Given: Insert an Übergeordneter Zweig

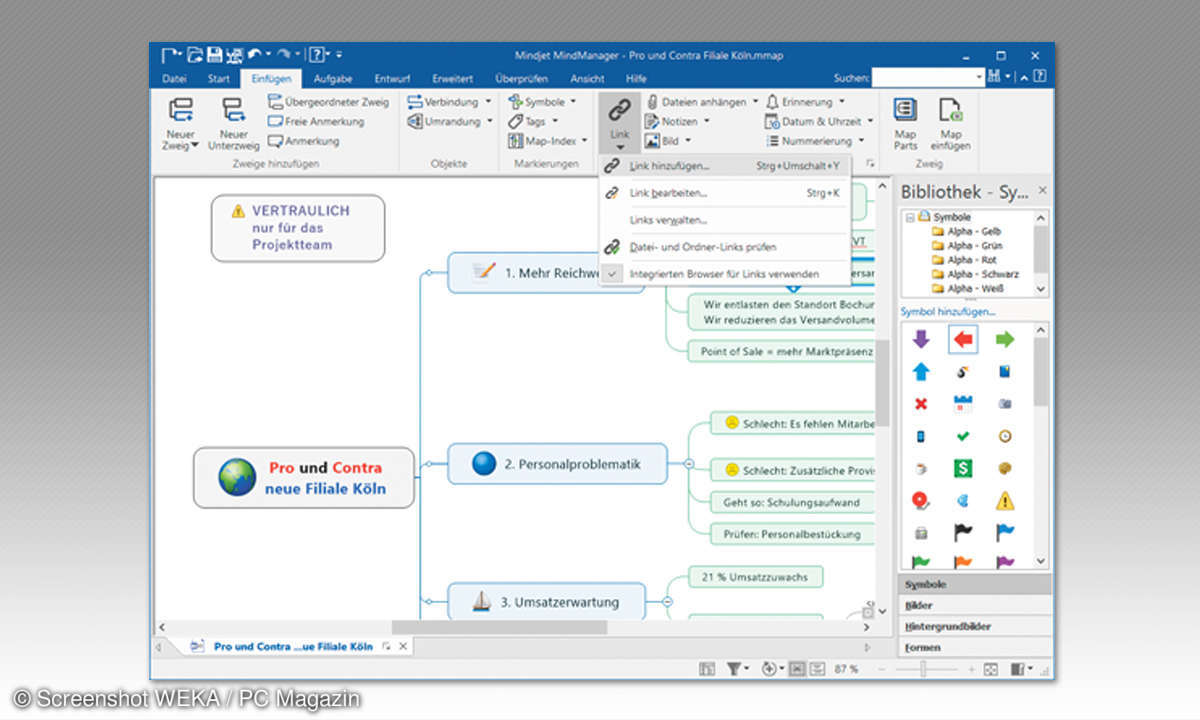Looking at the screenshot, I should (x=328, y=102).
